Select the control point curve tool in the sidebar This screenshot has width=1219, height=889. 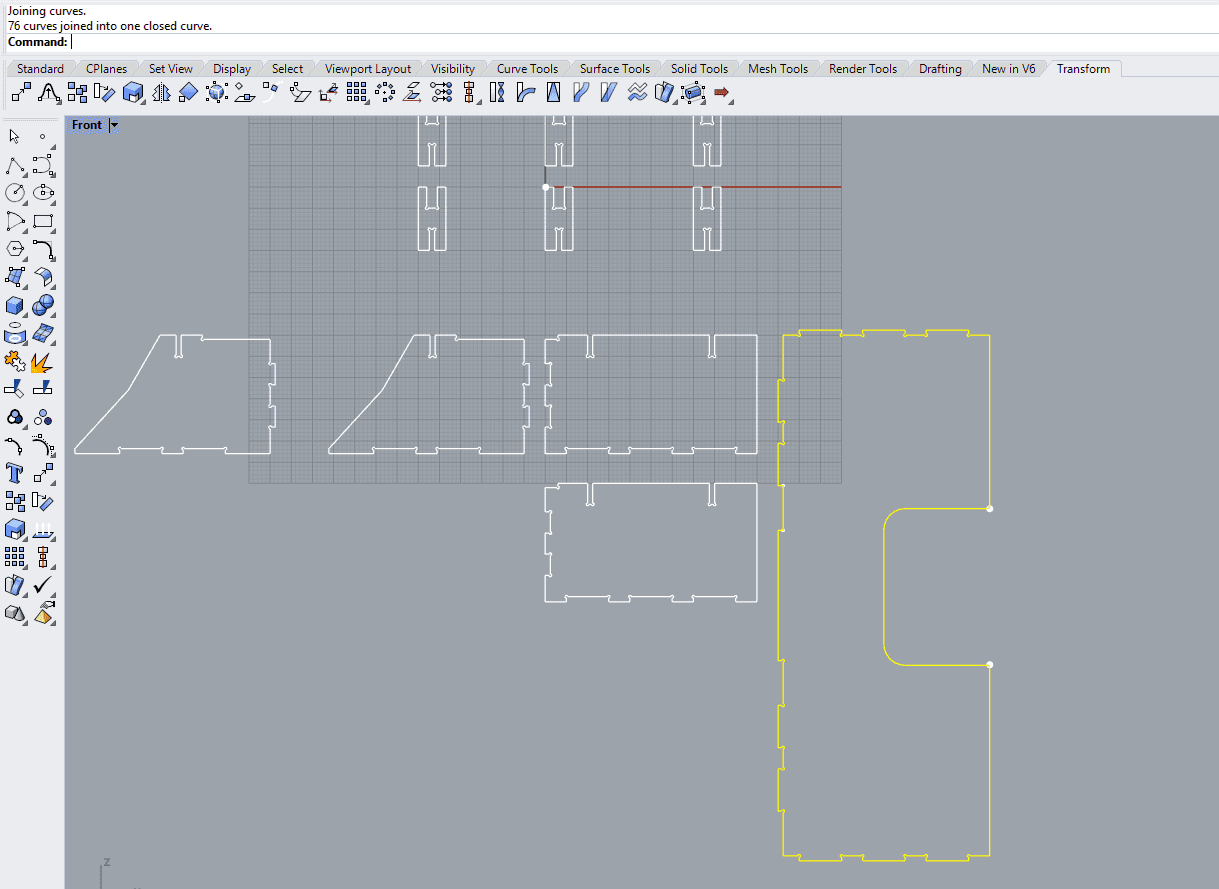[43, 165]
